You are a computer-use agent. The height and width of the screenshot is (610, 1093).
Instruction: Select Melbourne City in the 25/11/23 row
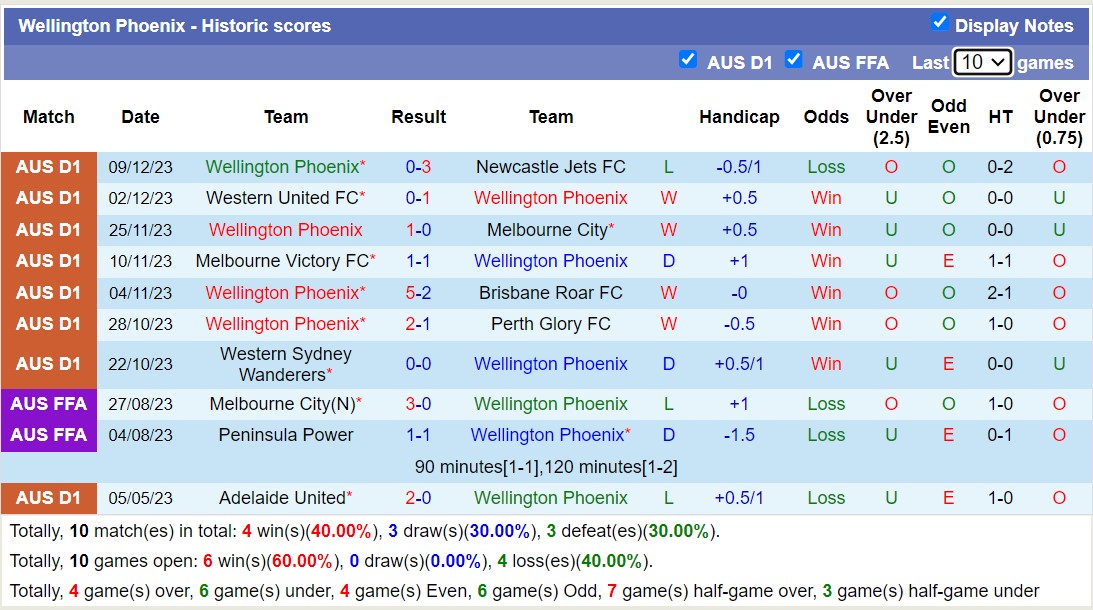pyautogui.click(x=548, y=229)
